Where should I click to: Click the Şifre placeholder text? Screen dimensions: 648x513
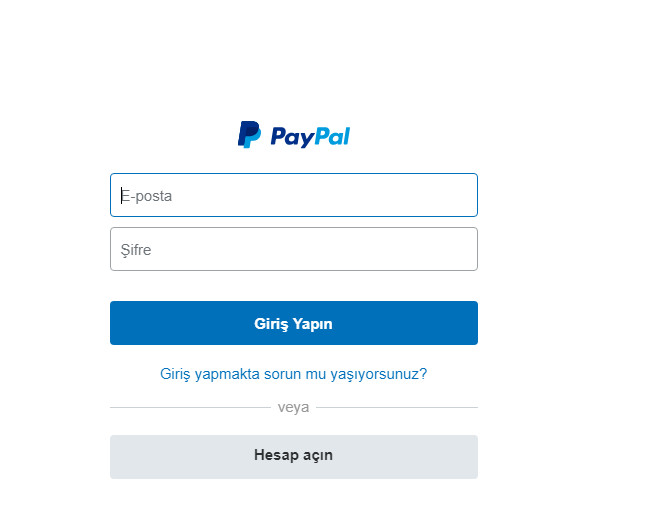point(136,250)
